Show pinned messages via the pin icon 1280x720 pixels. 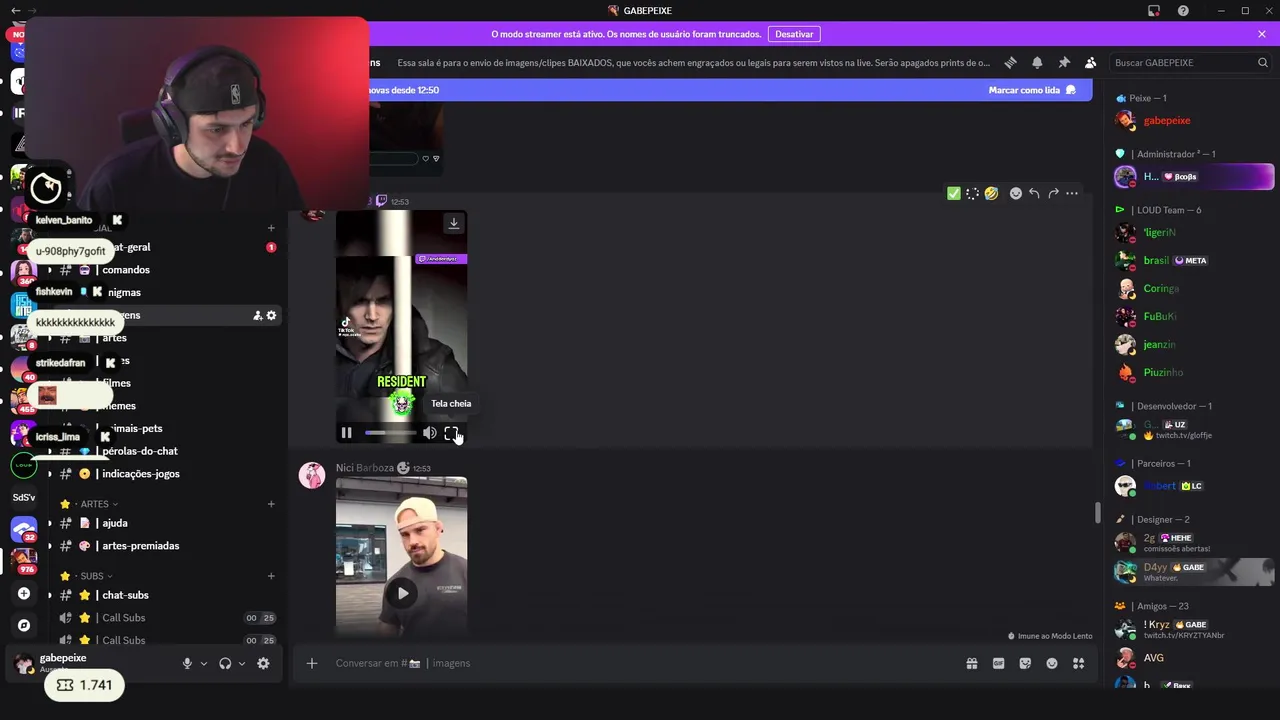[x=1064, y=62]
